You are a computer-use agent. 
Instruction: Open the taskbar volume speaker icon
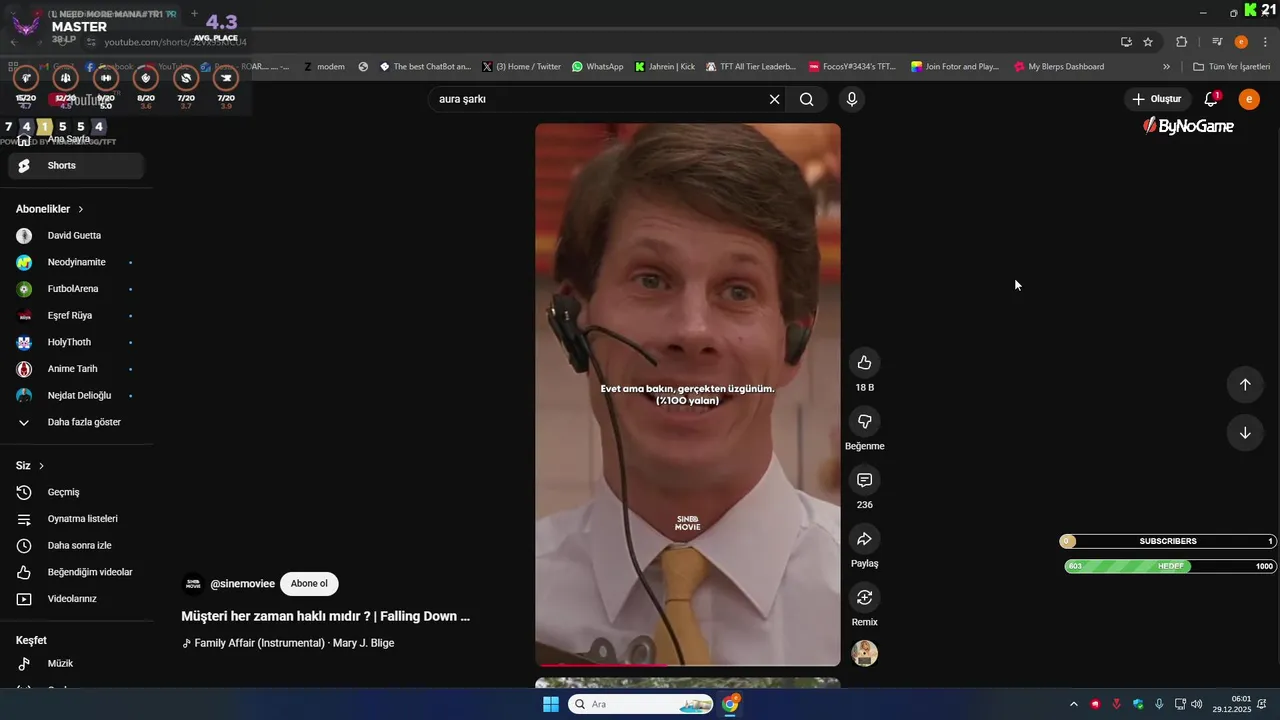[1197, 704]
